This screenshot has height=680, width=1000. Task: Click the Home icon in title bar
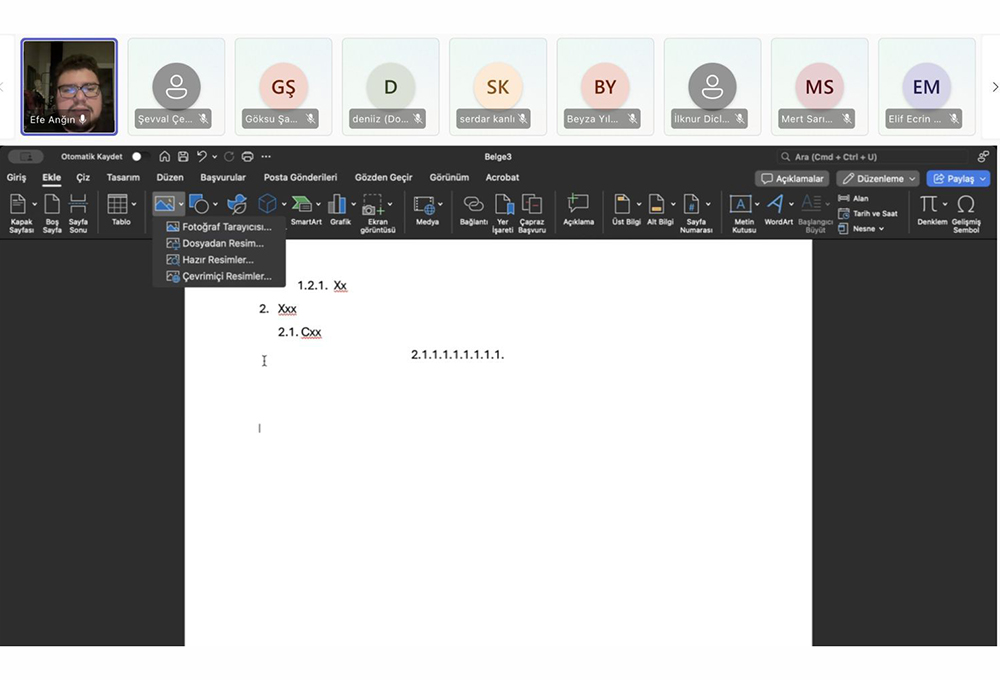tap(165, 156)
